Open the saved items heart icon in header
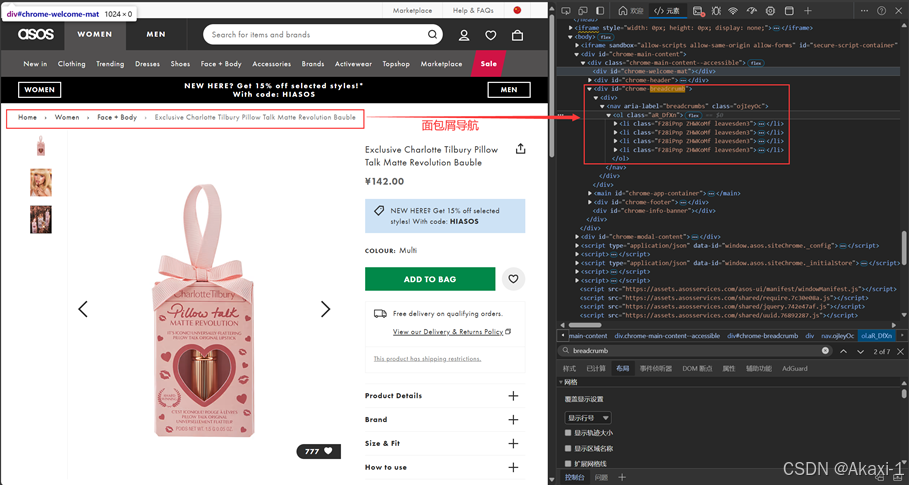This screenshot has height=485, width=909. 490,35
